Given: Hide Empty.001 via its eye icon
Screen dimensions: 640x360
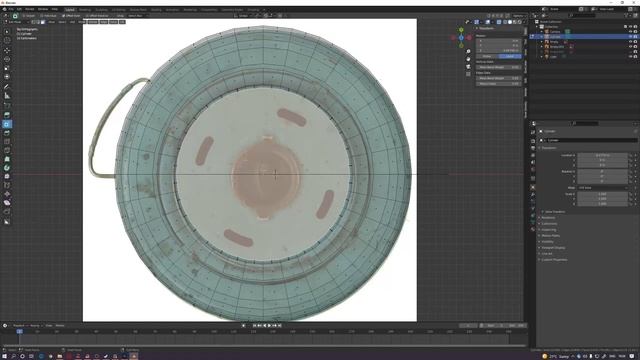Looking at the screenshot, I should point(630,47).
